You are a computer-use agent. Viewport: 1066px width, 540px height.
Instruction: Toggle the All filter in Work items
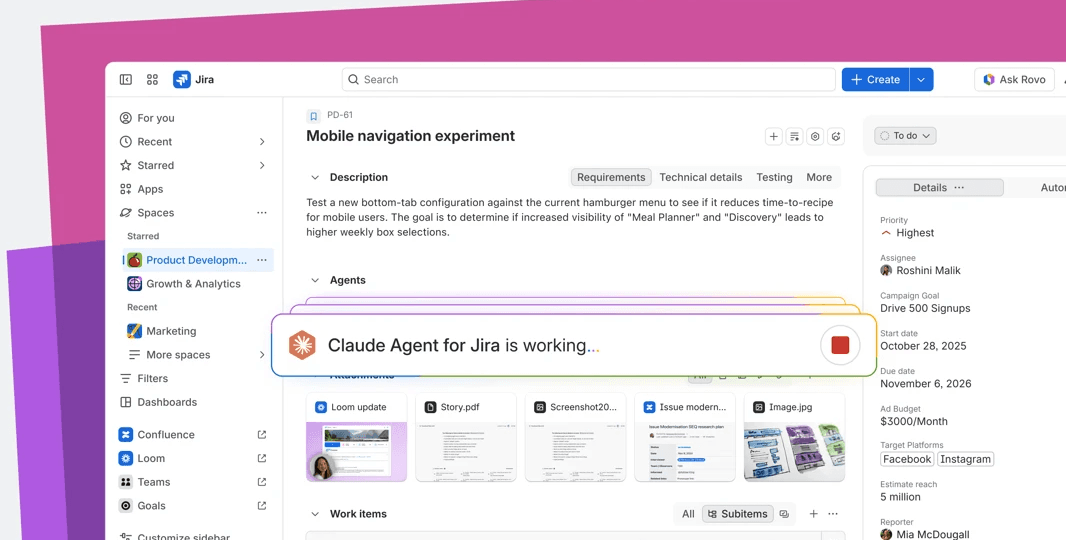[x=688, y=513]
